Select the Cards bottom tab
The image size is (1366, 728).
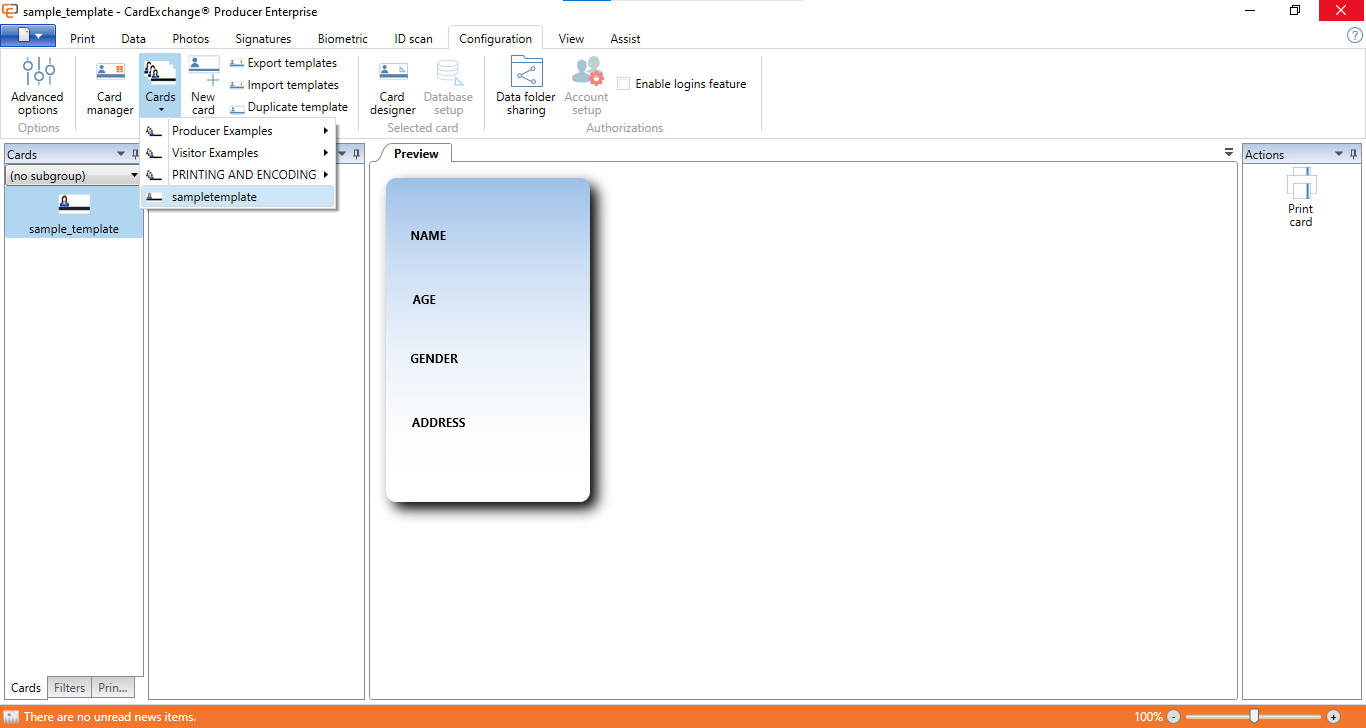(26, 688)
